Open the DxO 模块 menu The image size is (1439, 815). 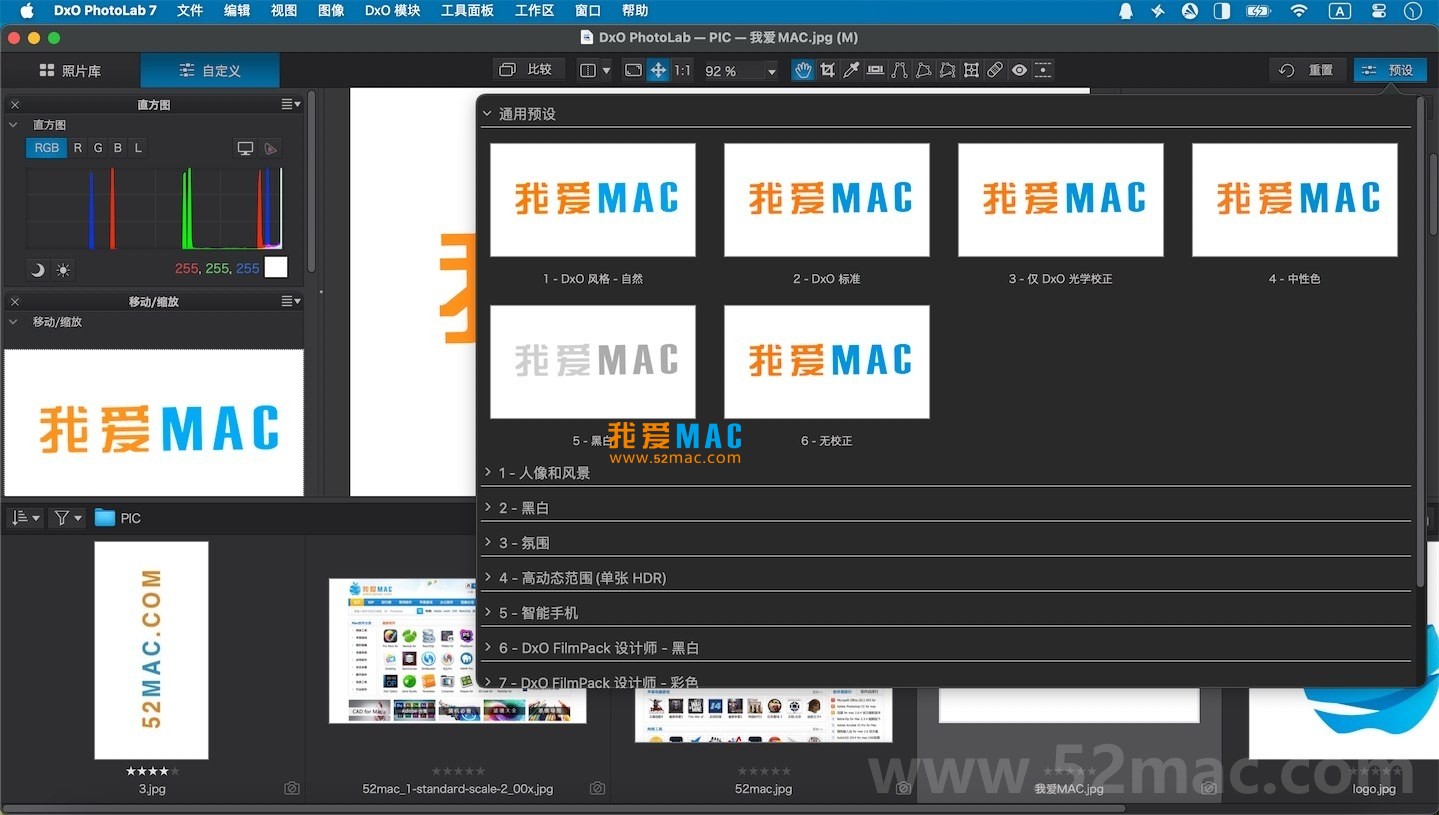(x=393, y=11)
